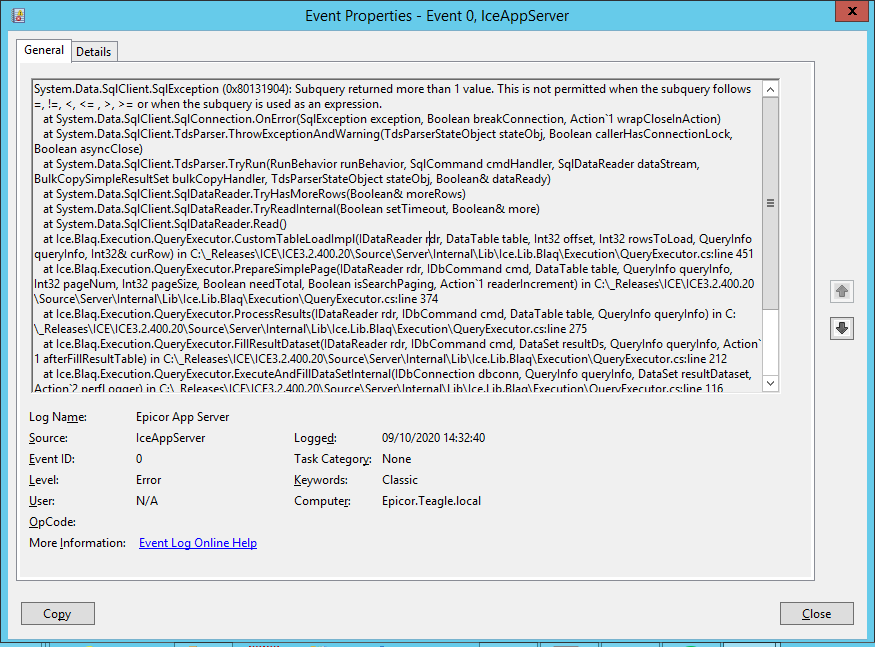
Task: Click Log Name value 'Epicor App Server'
Action: point(182,417)
